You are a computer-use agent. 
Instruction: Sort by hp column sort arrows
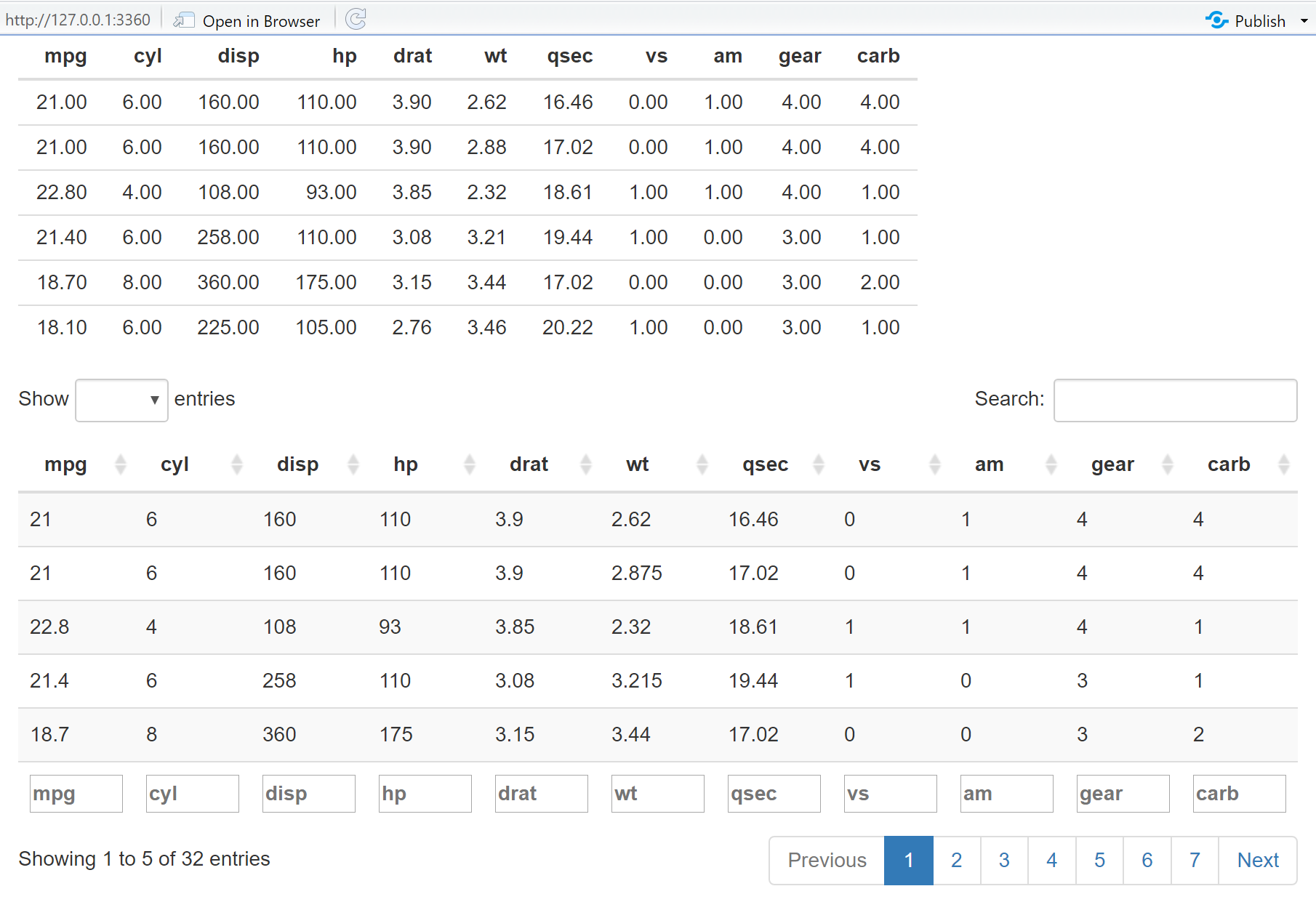[x=470, y=464]
